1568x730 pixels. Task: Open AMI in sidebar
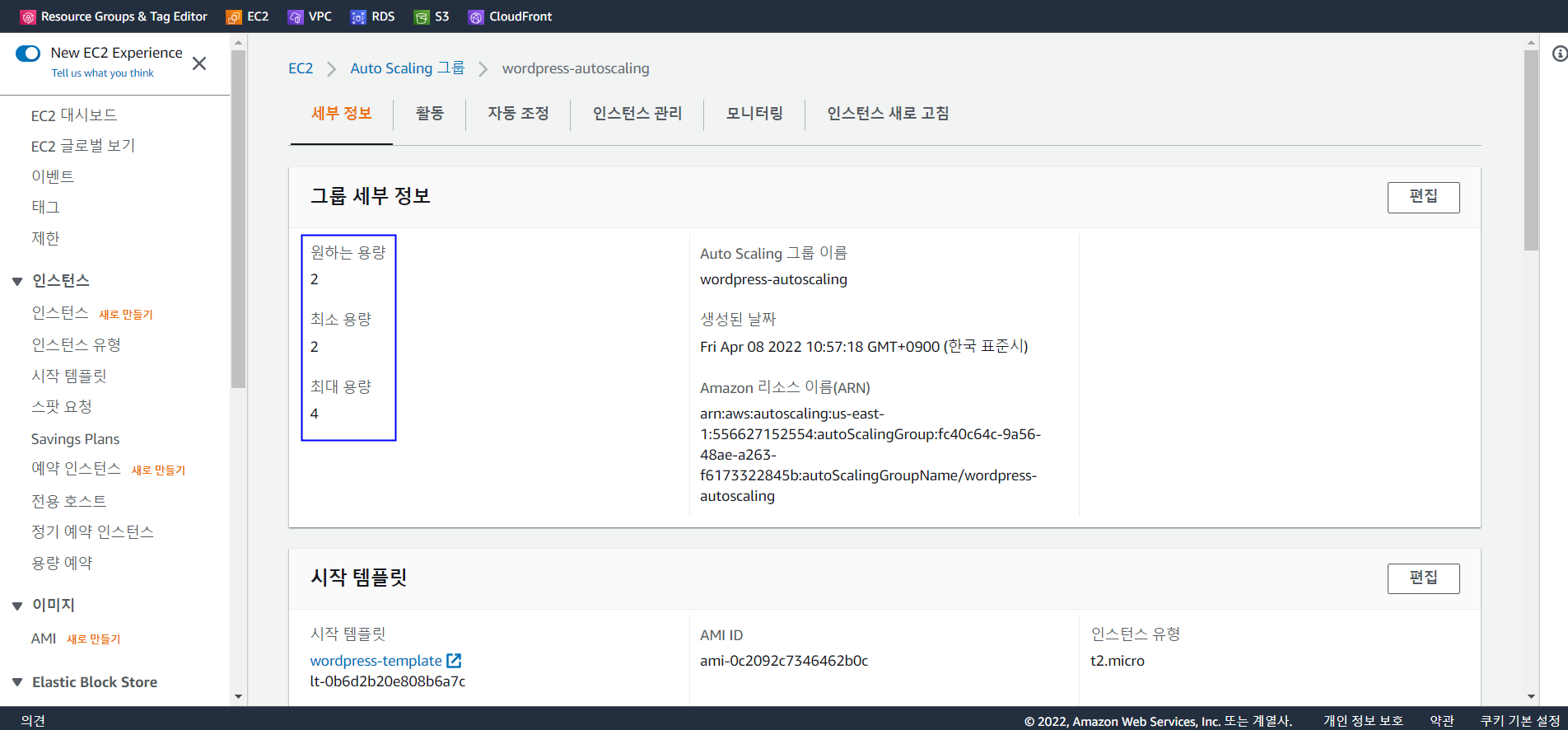[44, 639]
